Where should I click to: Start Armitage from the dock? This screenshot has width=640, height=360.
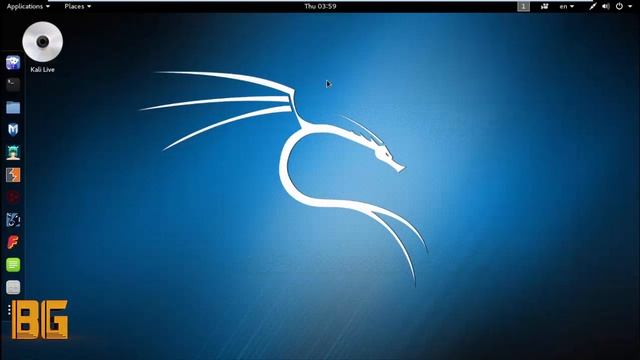[13, 152]
